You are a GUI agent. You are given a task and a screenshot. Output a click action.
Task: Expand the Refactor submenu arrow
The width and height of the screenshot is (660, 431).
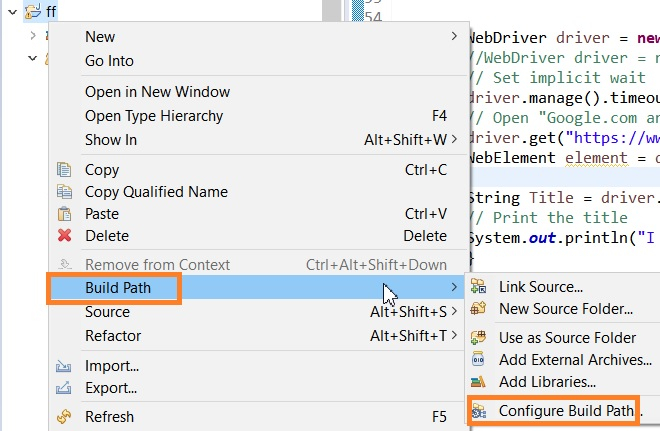pyautogui.click(x=455, y=336)
